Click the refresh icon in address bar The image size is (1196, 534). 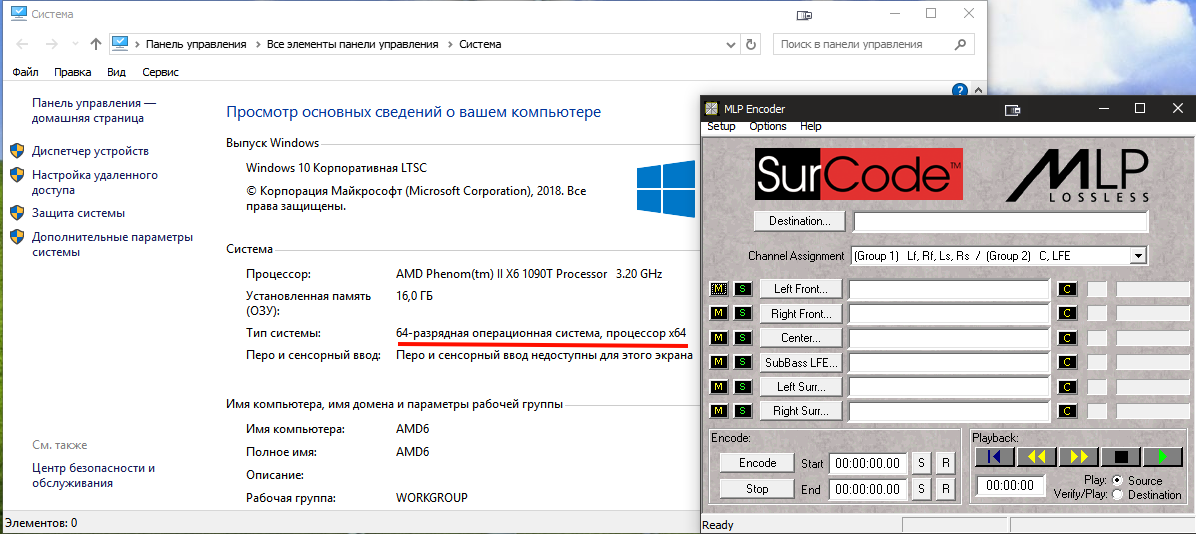click(x=751, y=44)
